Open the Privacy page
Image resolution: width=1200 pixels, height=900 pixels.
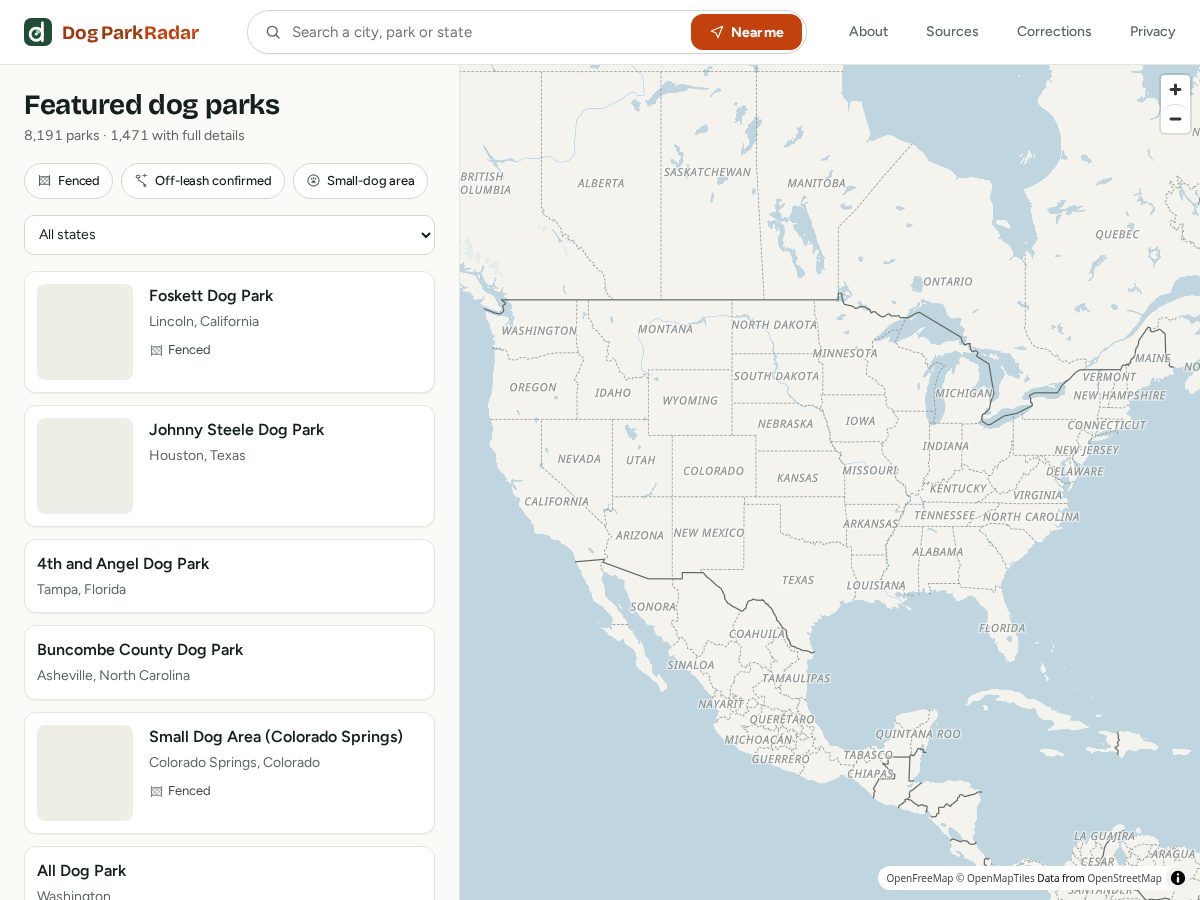coord(1152,32)
